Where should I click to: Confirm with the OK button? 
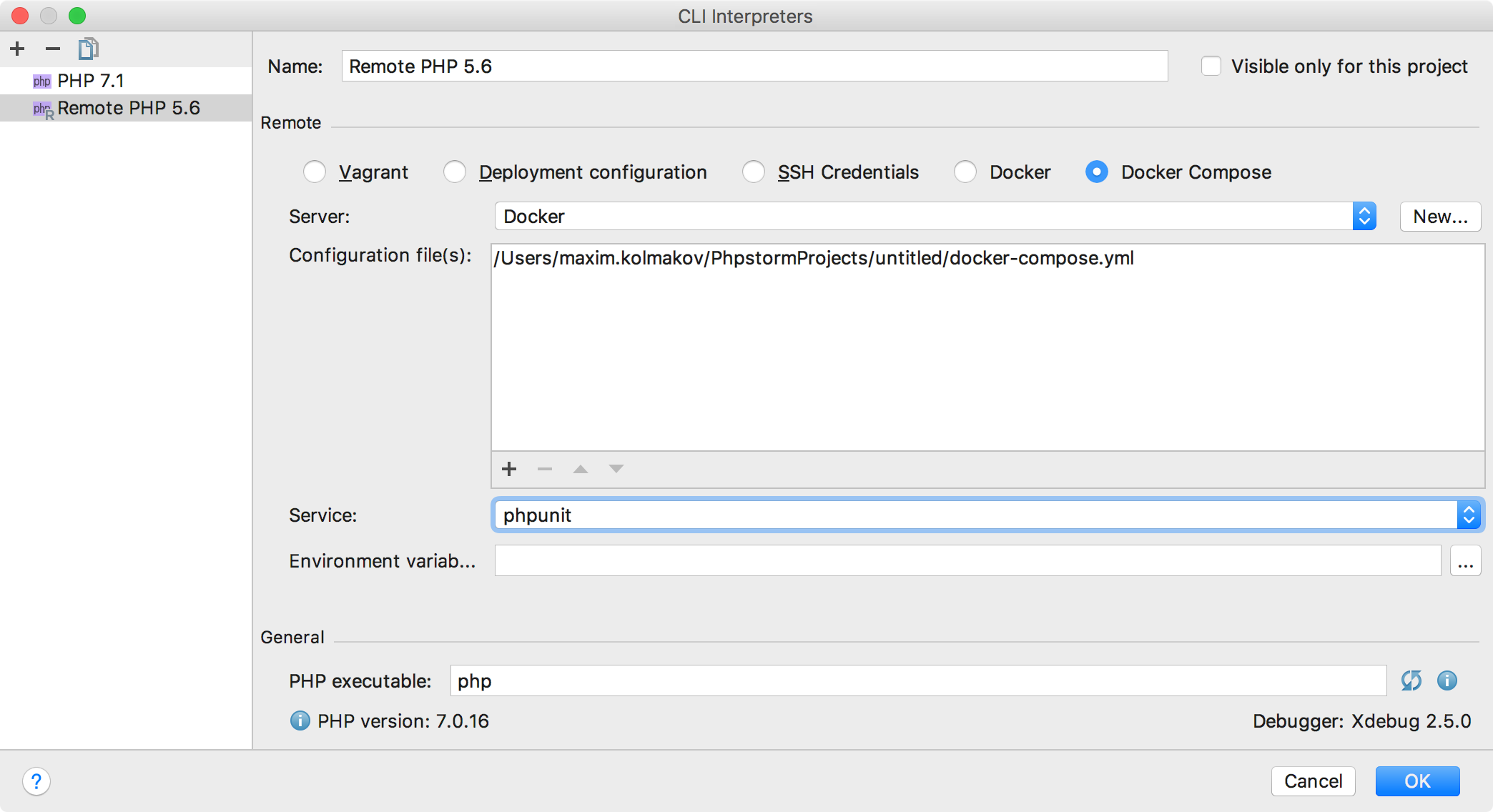tap(1417, 781)
